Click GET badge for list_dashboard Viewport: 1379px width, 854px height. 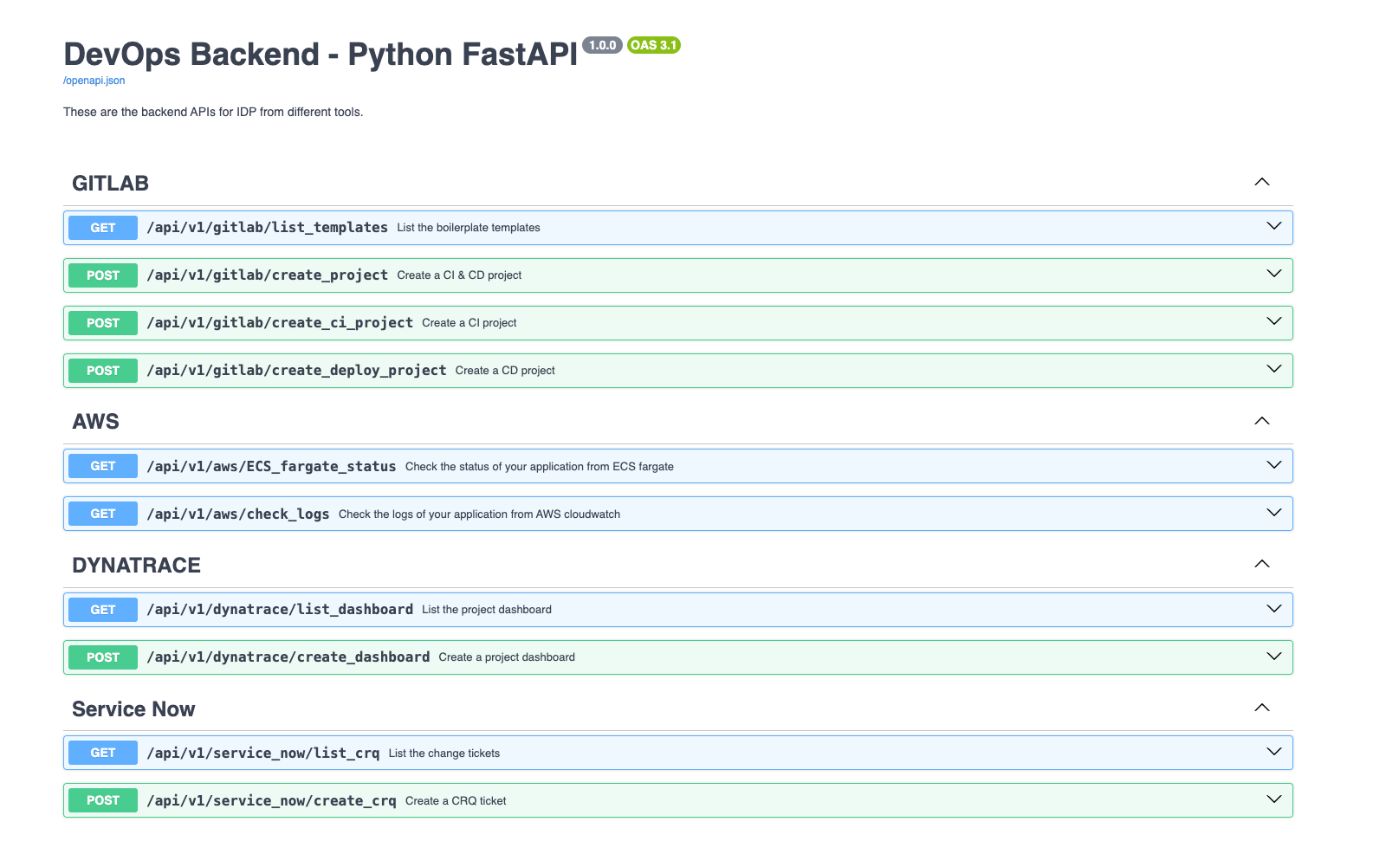103,609
